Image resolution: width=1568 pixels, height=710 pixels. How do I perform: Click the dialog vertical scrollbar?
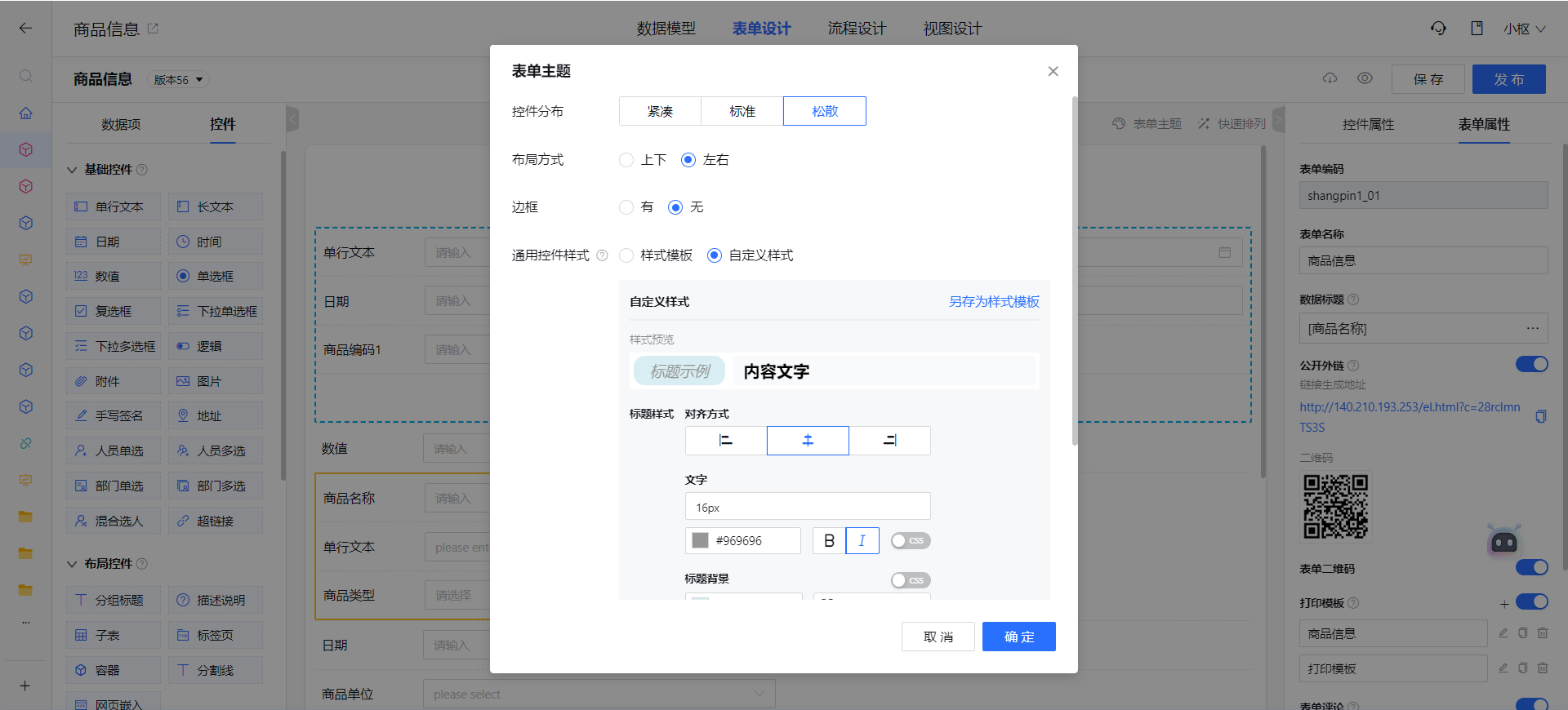[1075, 271]
